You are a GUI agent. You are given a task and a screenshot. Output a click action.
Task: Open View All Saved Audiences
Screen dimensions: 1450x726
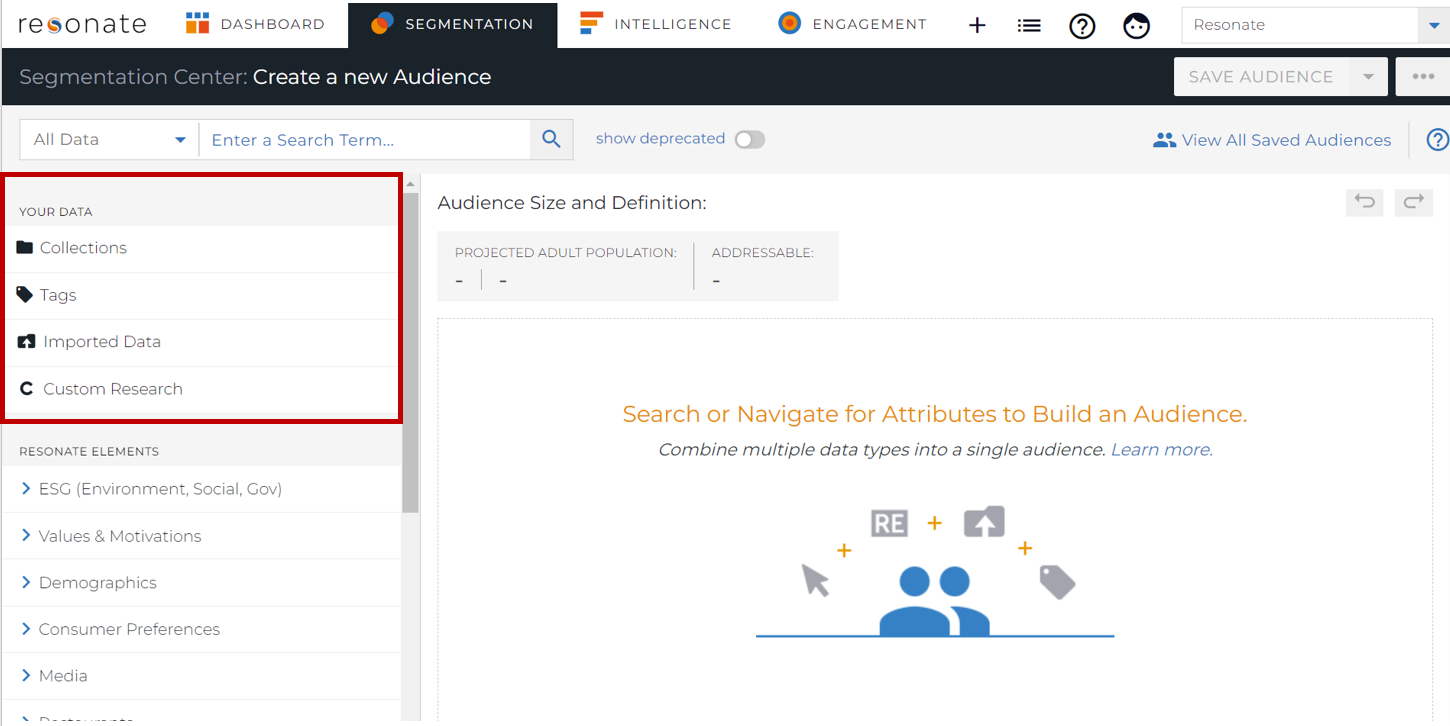1272,140
